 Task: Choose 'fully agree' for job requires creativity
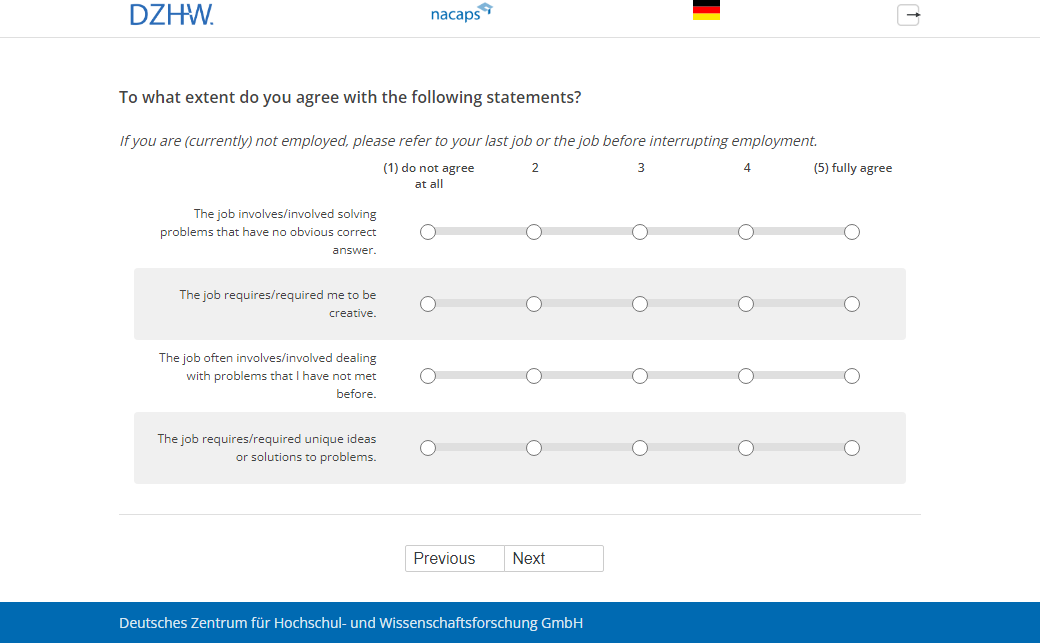coord(852,304)
